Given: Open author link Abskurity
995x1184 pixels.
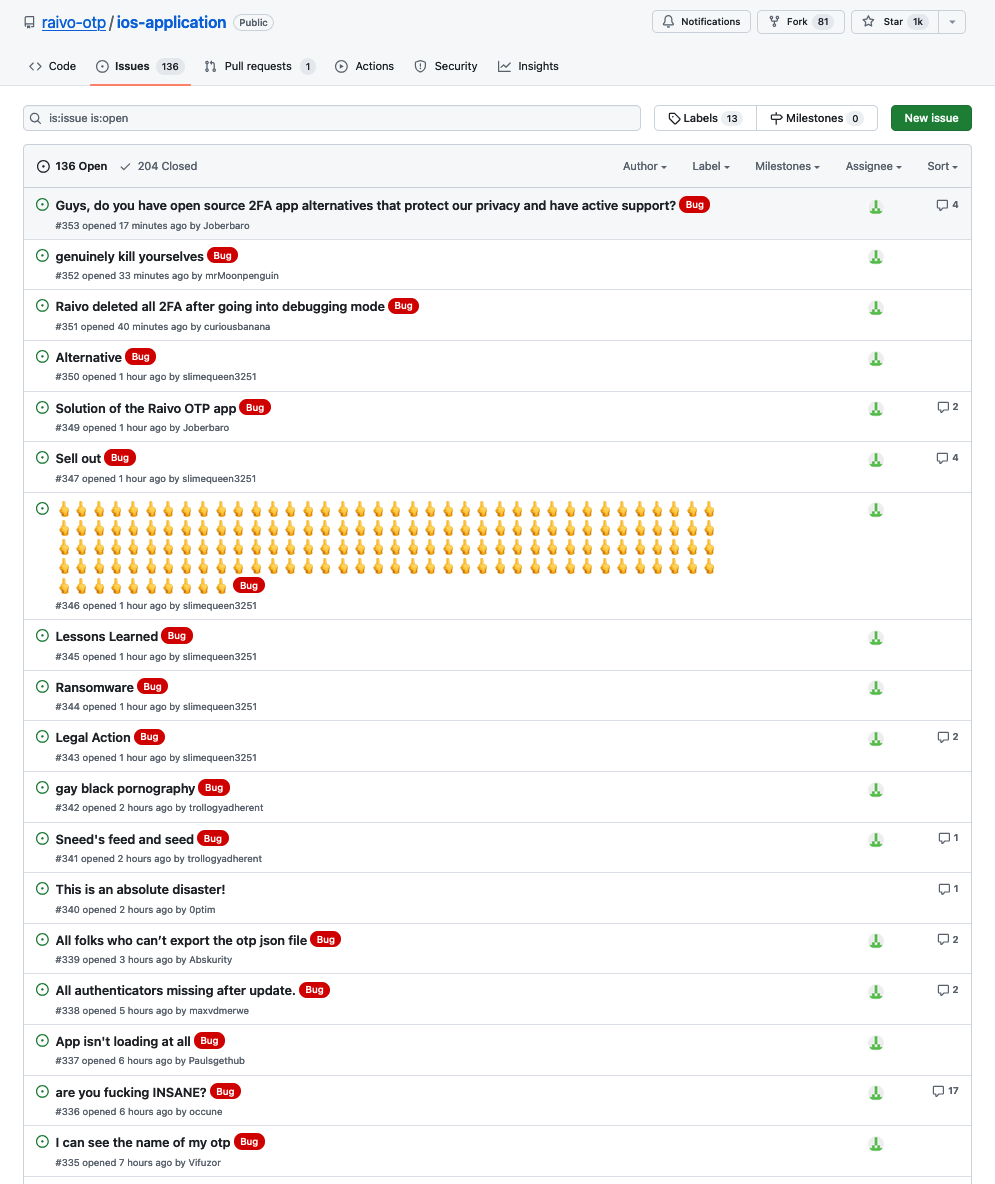Looking at the screenshot, I should pos(211,960).
